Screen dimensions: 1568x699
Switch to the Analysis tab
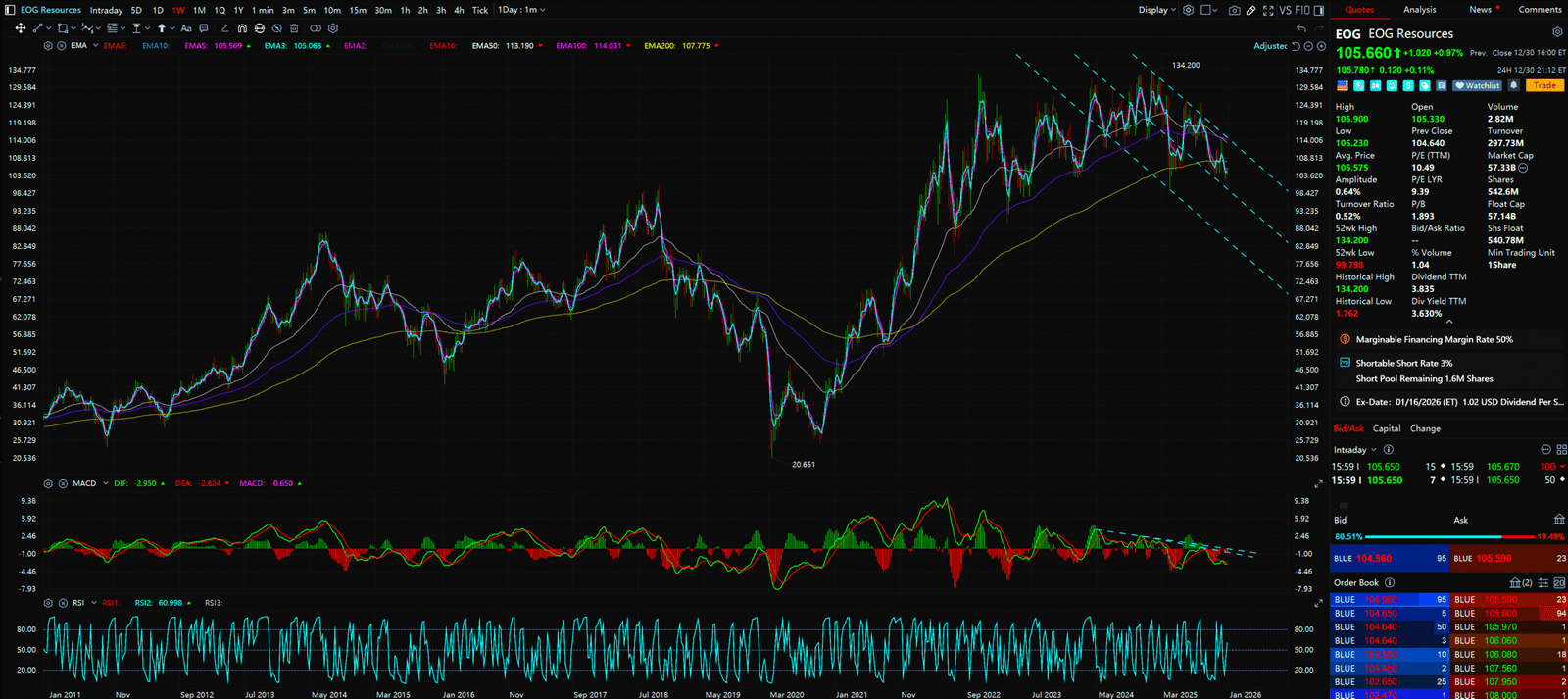coord(1419,10)
